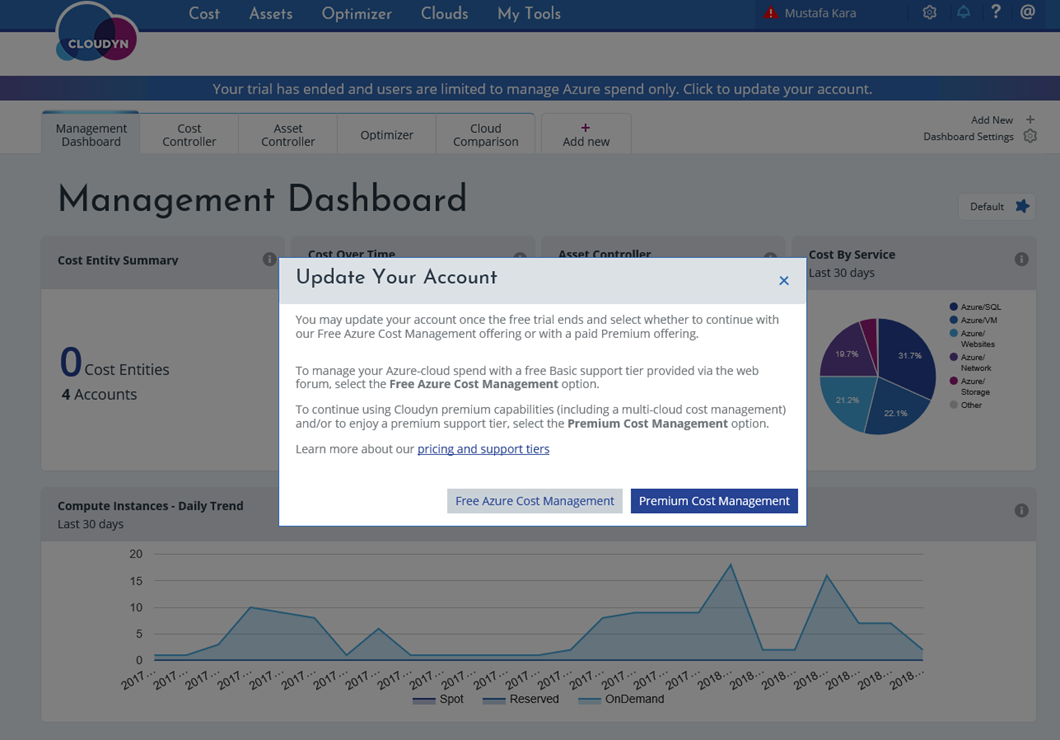Open the Assets menu

point(271,14)
